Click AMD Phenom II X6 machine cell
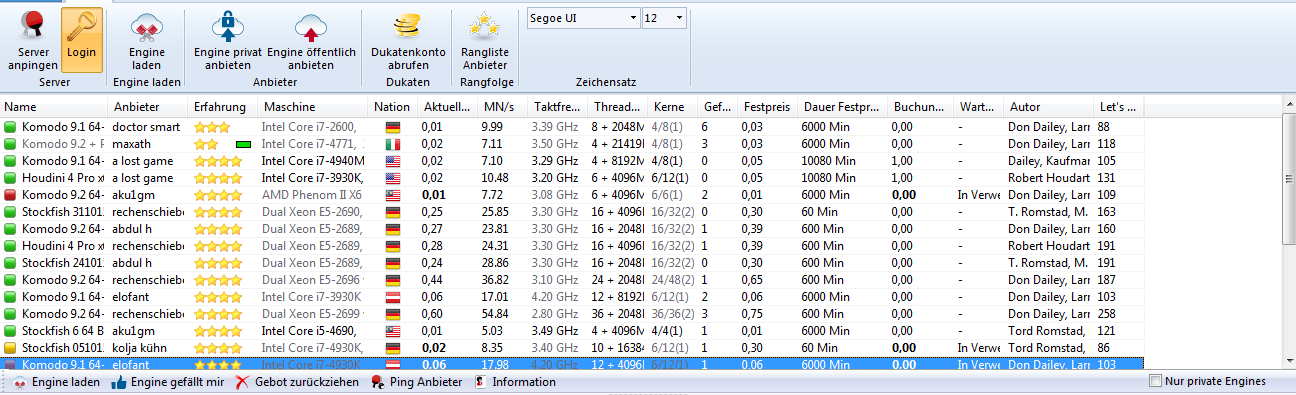This screenshot has height=395, width=1296. coord(313,195)
